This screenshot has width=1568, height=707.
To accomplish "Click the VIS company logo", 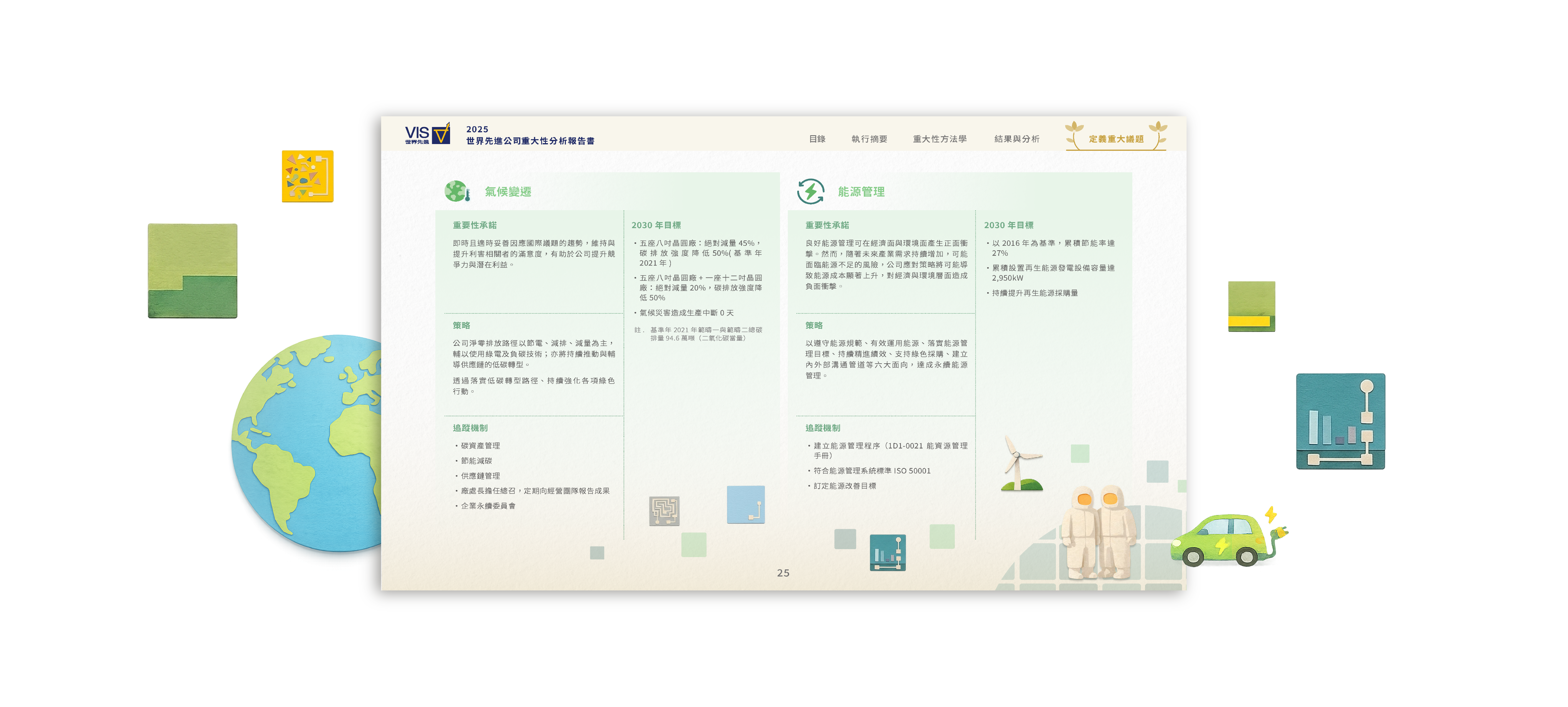I will pyautogui.click(x=427, y=134).
